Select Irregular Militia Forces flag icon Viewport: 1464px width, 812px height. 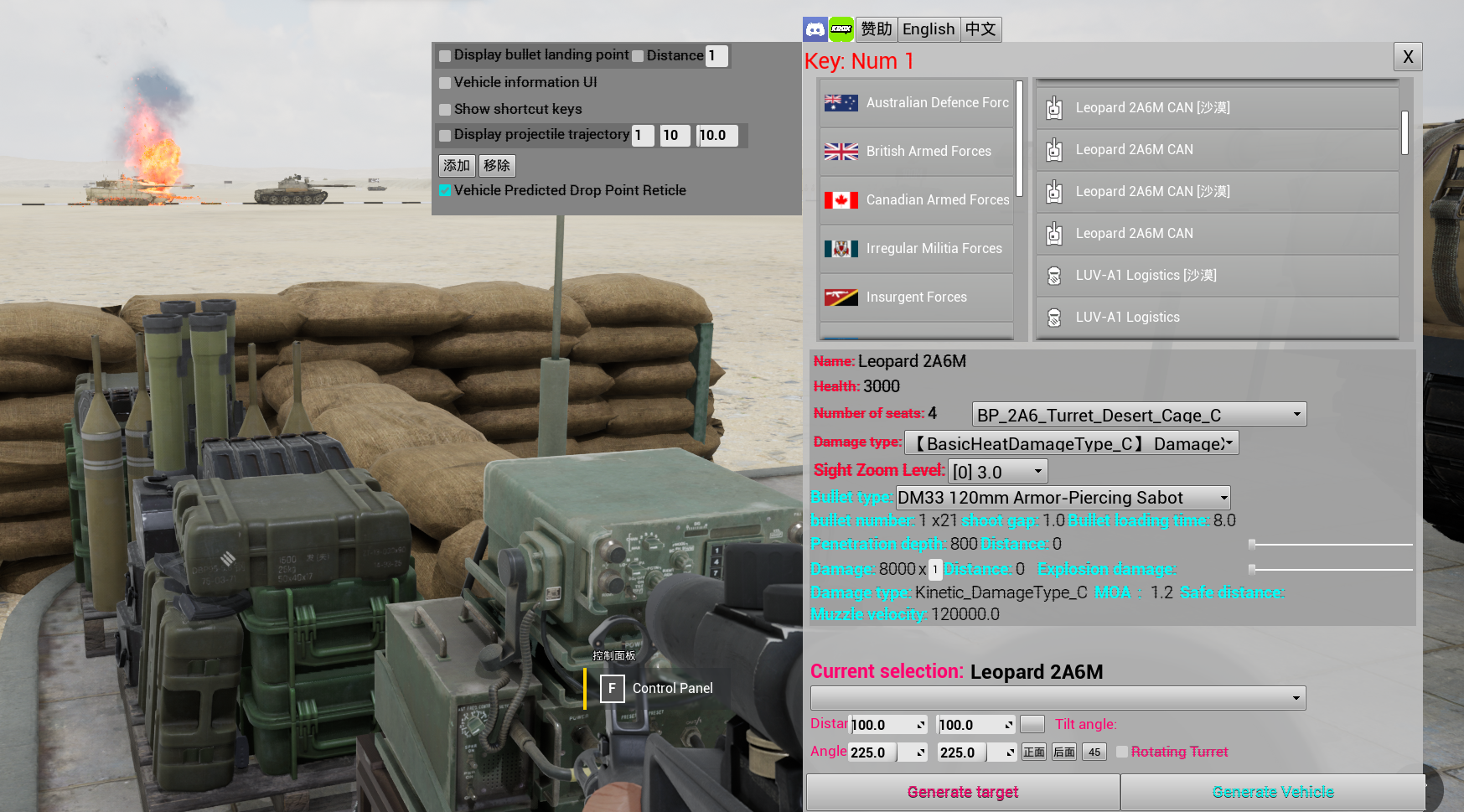841,249
